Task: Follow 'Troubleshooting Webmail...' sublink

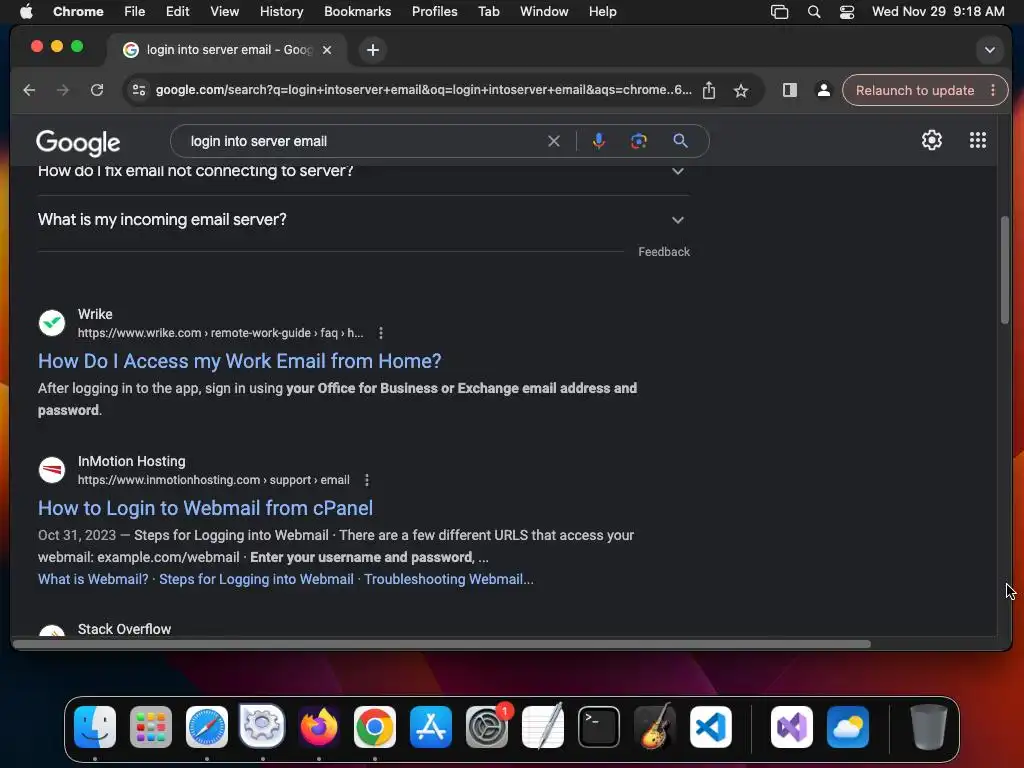Action: click(x=449, y=579)
